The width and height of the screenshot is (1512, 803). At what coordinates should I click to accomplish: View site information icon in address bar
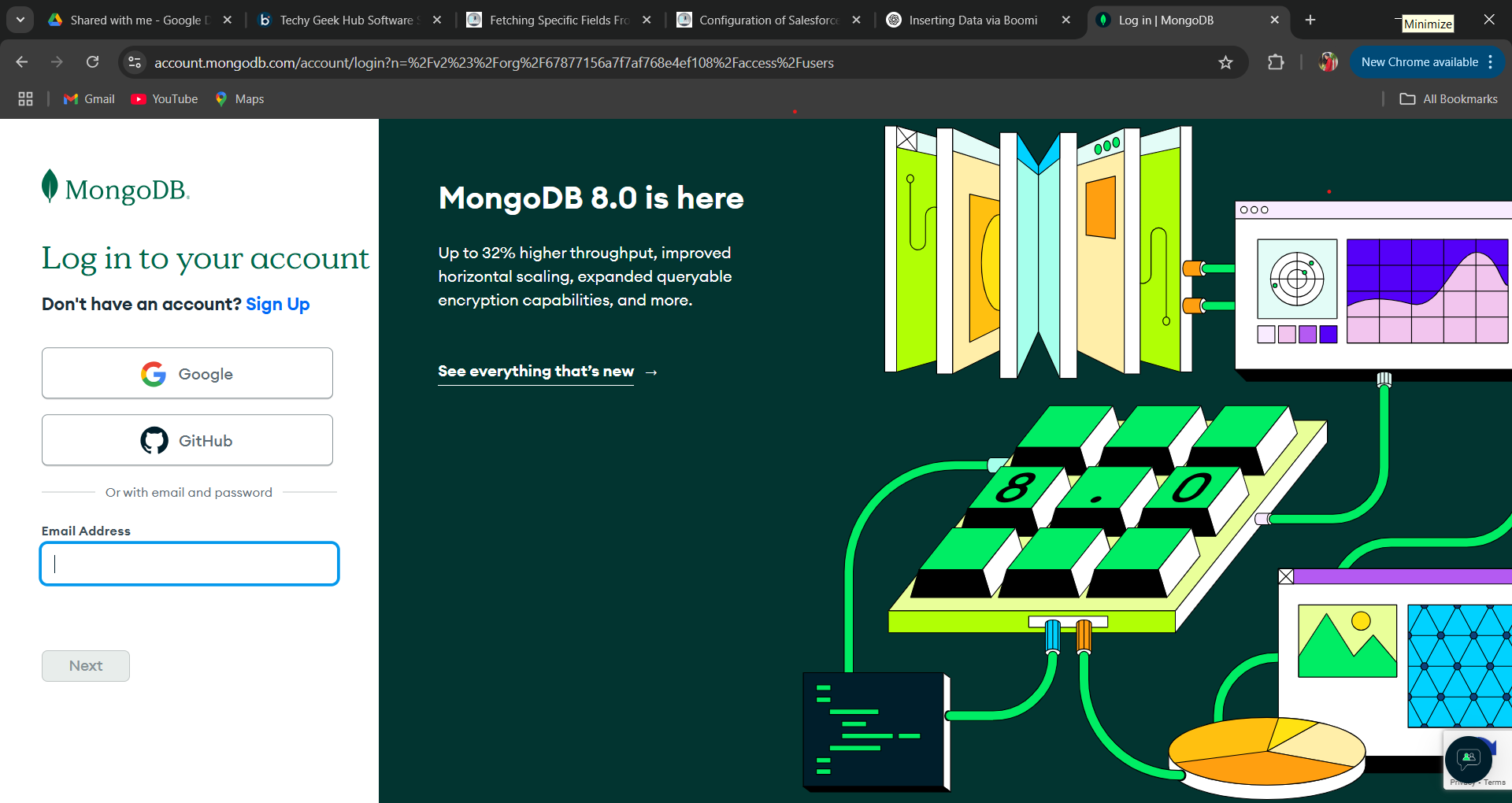(135, 62)
